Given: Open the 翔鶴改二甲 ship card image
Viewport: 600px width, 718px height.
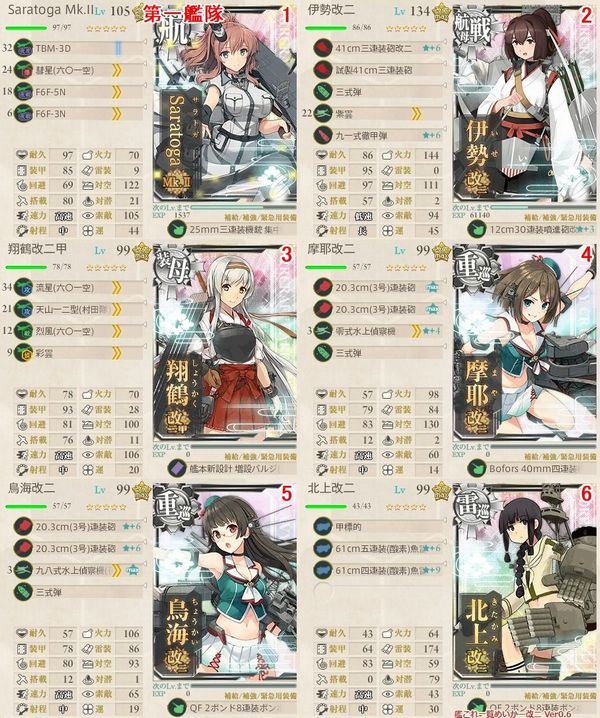Looking at the screenshot, I should (225, 344).
